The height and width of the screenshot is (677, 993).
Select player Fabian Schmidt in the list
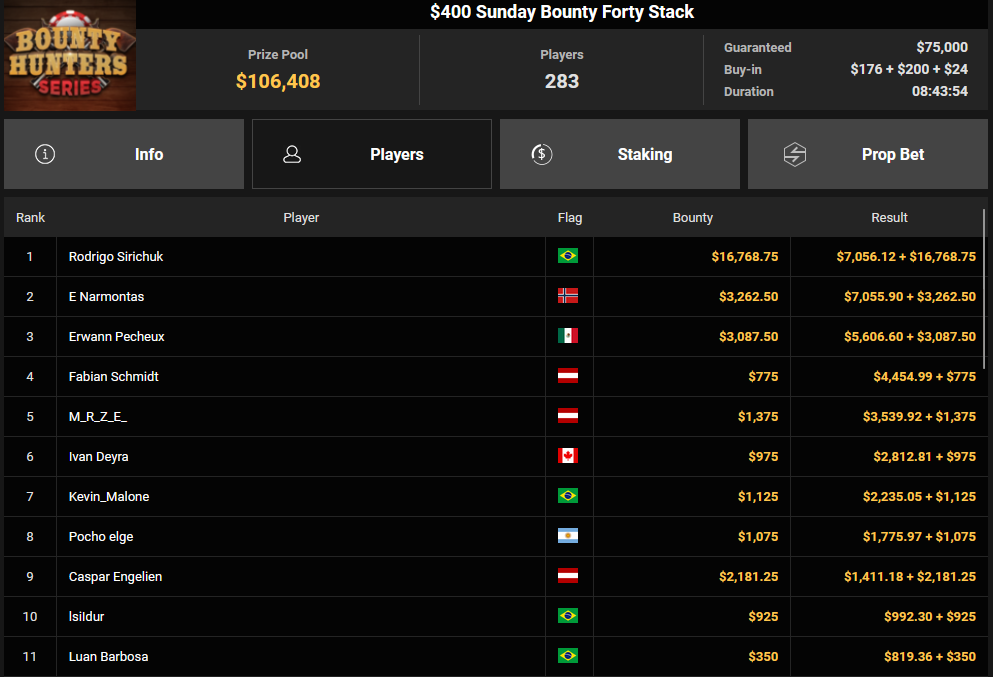114,376
